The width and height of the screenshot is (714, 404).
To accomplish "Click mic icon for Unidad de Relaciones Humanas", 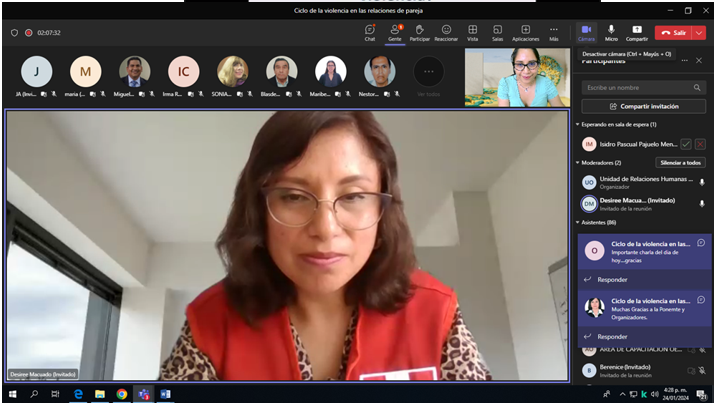I will coord(702,182).
